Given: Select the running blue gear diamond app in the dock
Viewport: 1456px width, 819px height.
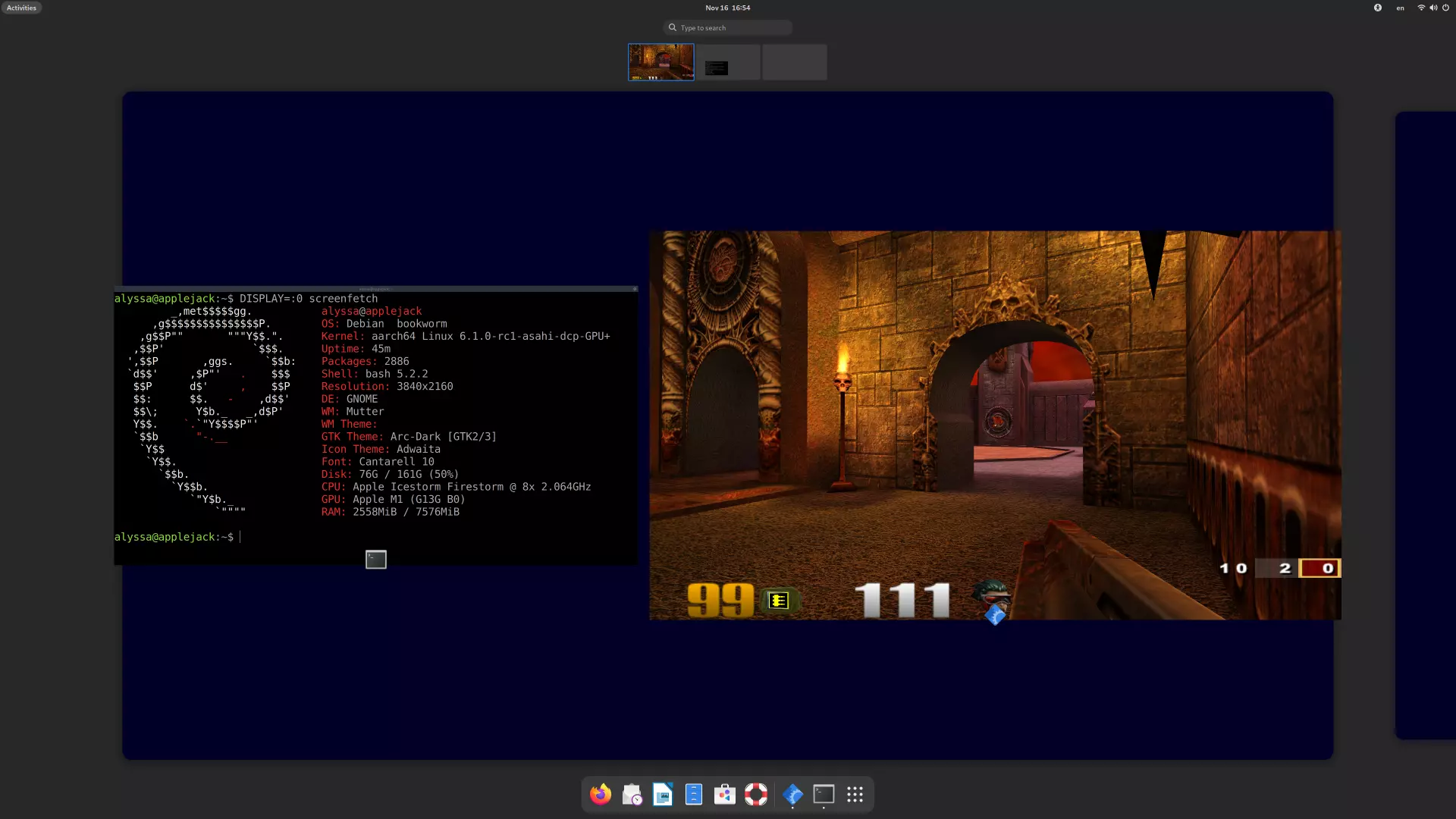Looking at the screenshot, I should [792, 794].
